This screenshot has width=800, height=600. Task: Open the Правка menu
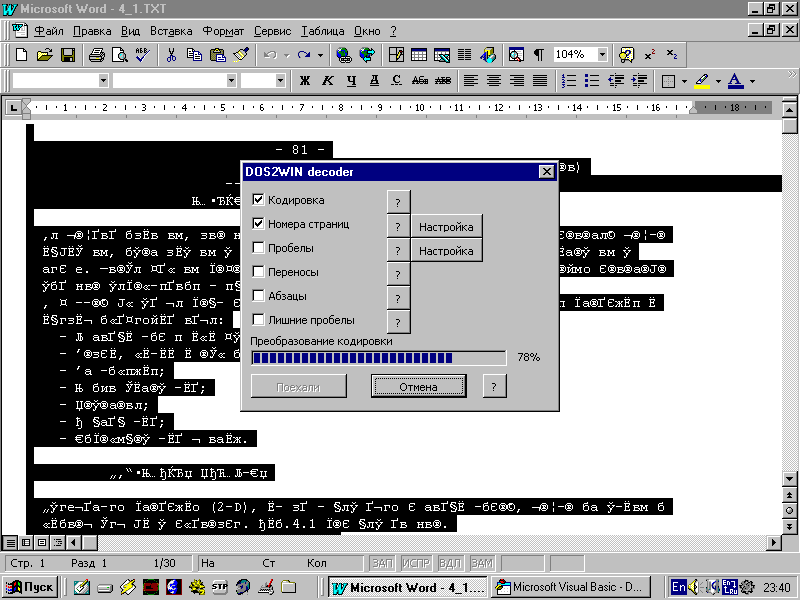(x=92, y=31)
